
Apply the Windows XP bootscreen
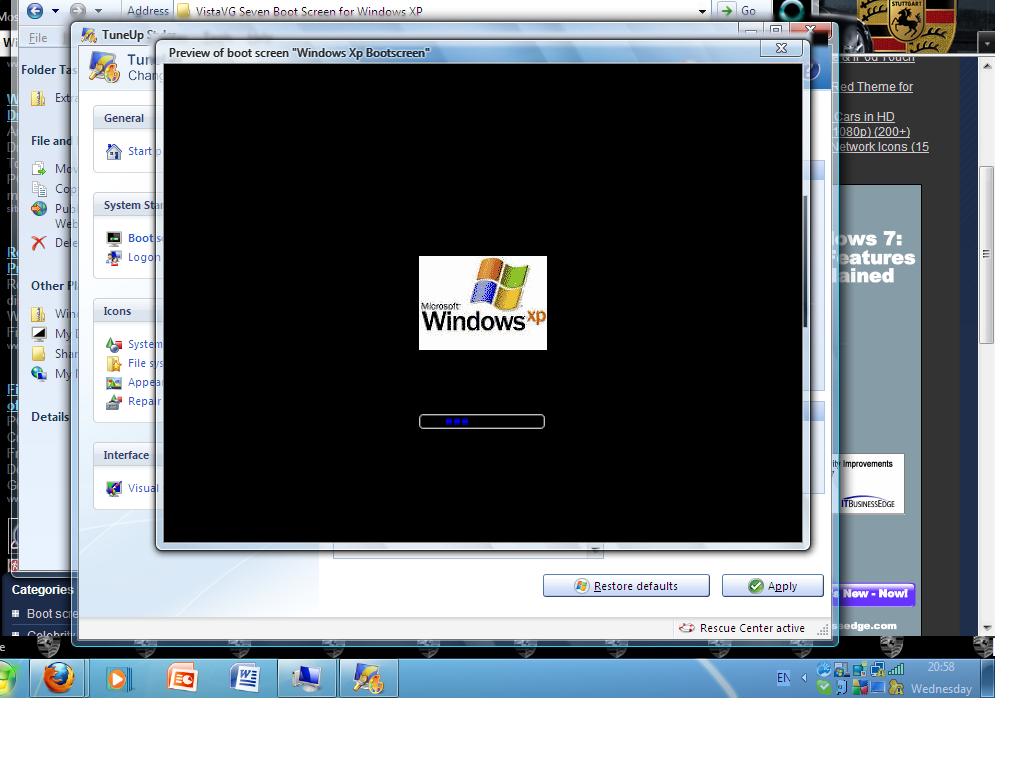pyautogui.click(x=772, y=585)
